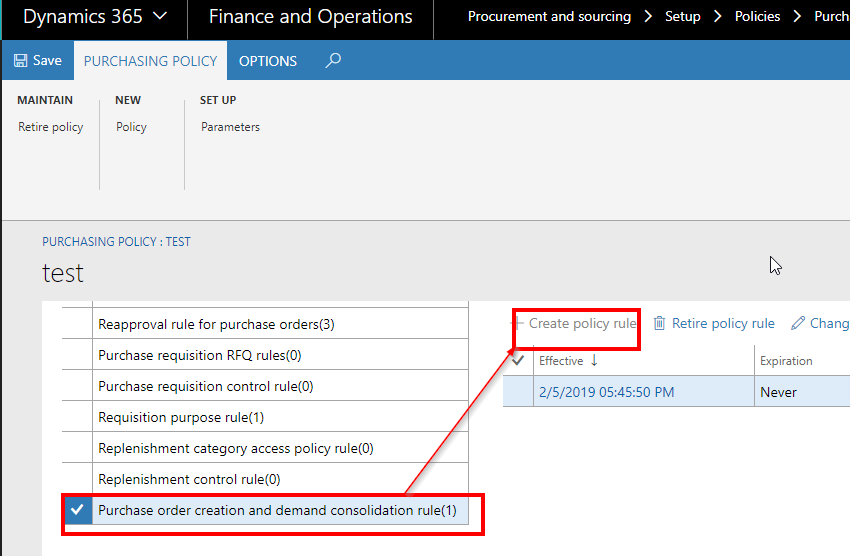Open the ribbon search magnifier icon
This screenshot has width=850, height=556.
[333, 60]
